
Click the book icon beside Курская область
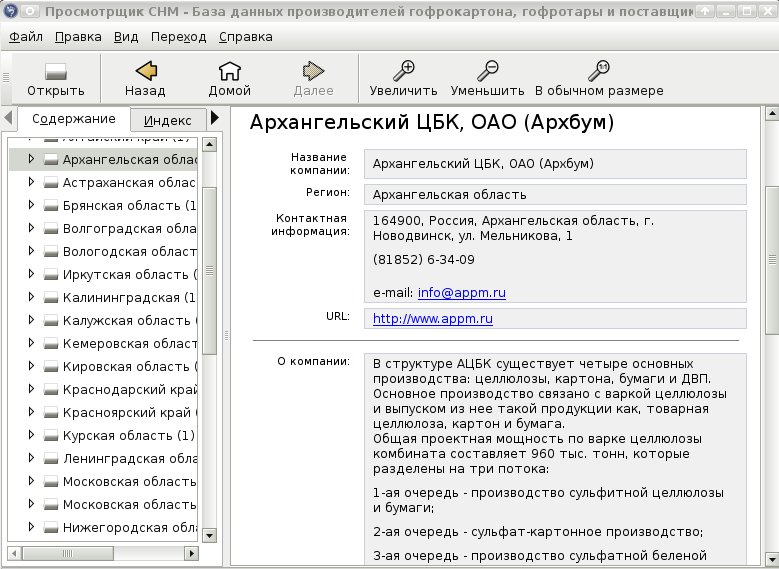(x=50, y=435)
